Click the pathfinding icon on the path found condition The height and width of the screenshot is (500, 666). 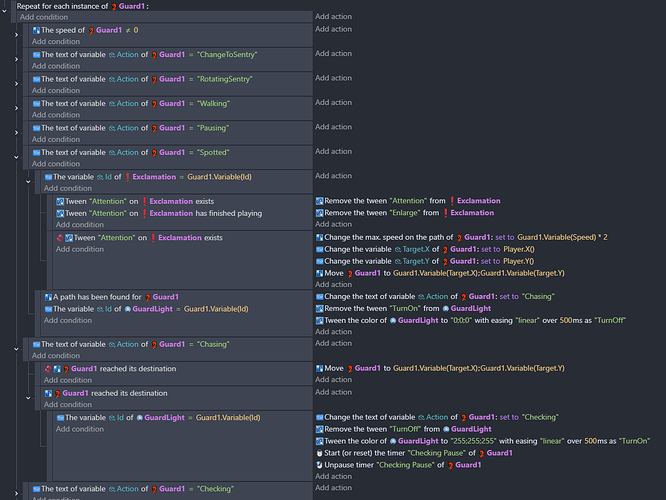click(x=45, y=297)
